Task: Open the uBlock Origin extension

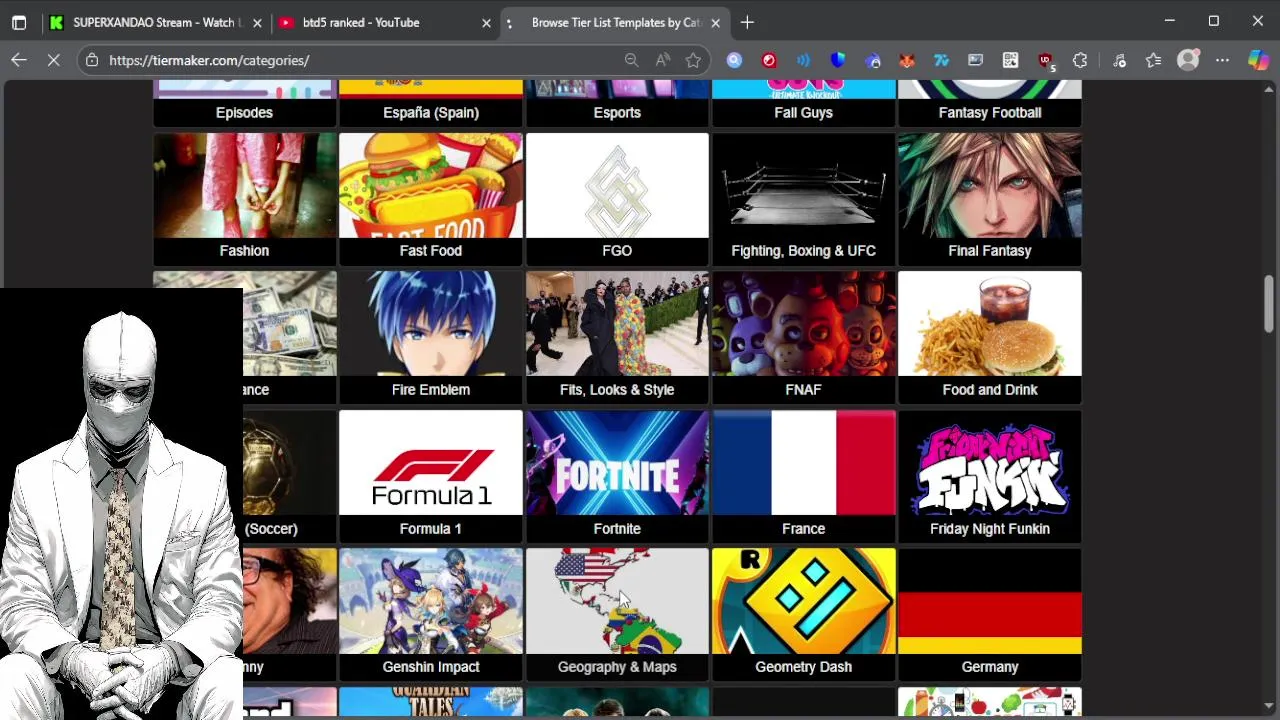Action: [x=1046, y=60]
